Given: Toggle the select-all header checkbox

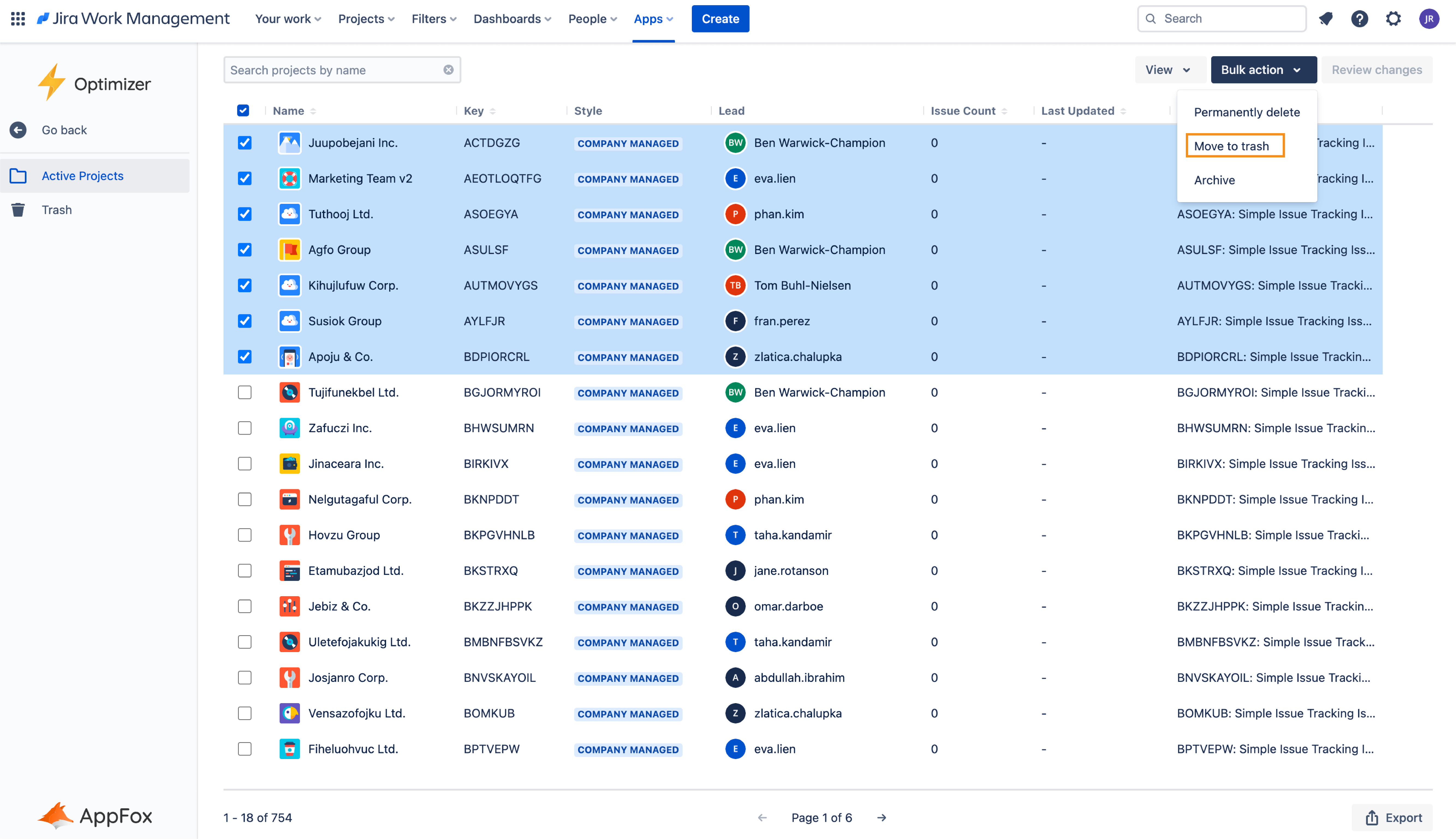Looking at the screenshot, I should coord(243,111).
